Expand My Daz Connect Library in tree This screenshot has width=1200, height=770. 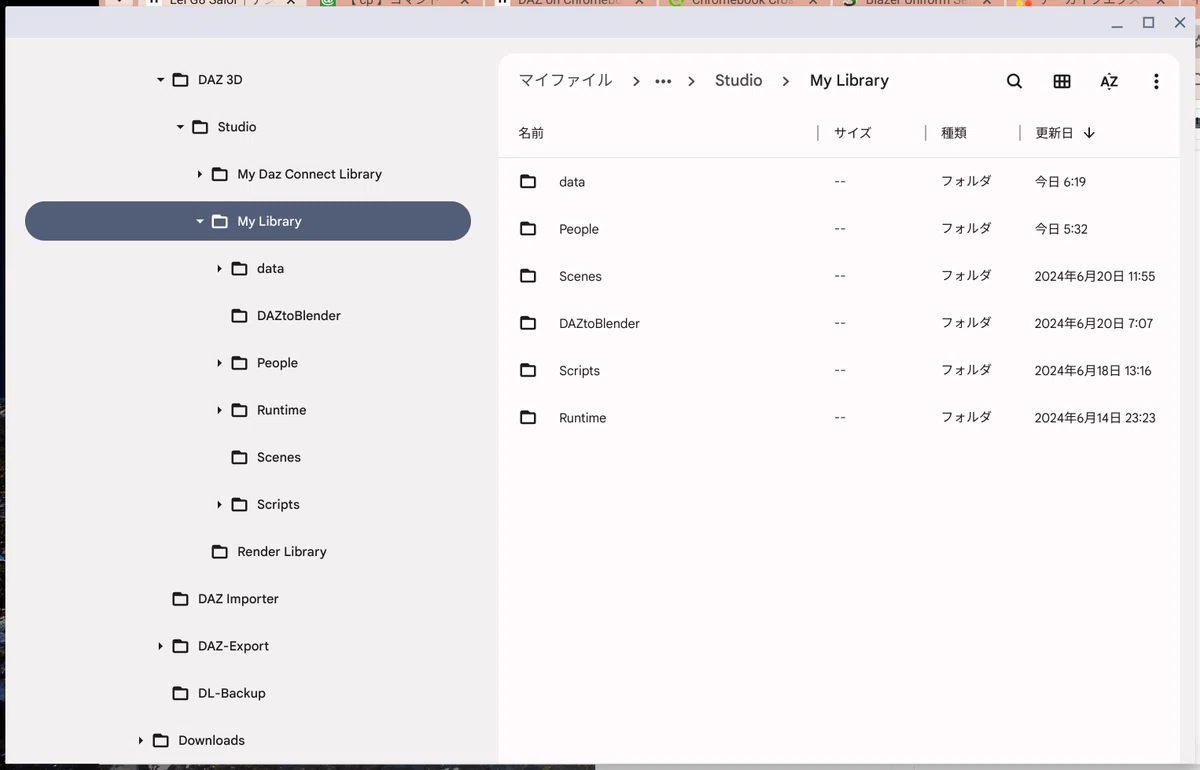200,174
